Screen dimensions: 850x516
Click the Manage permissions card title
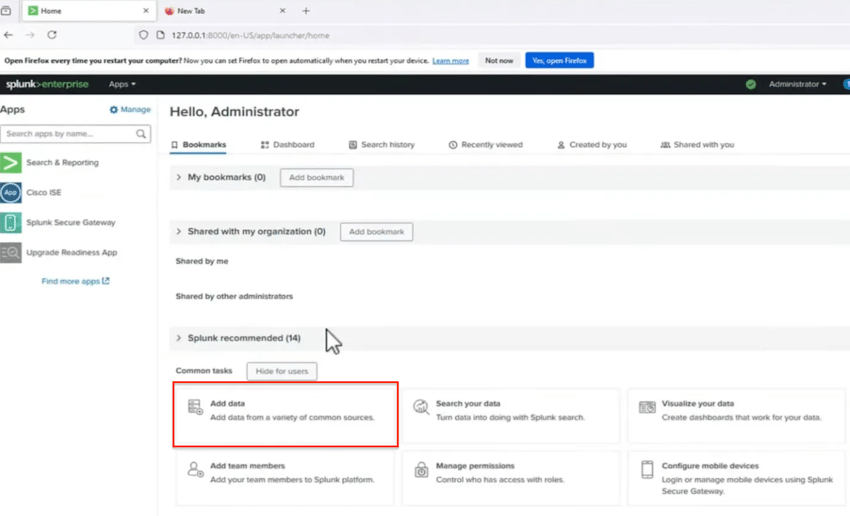tap(475, 466)
